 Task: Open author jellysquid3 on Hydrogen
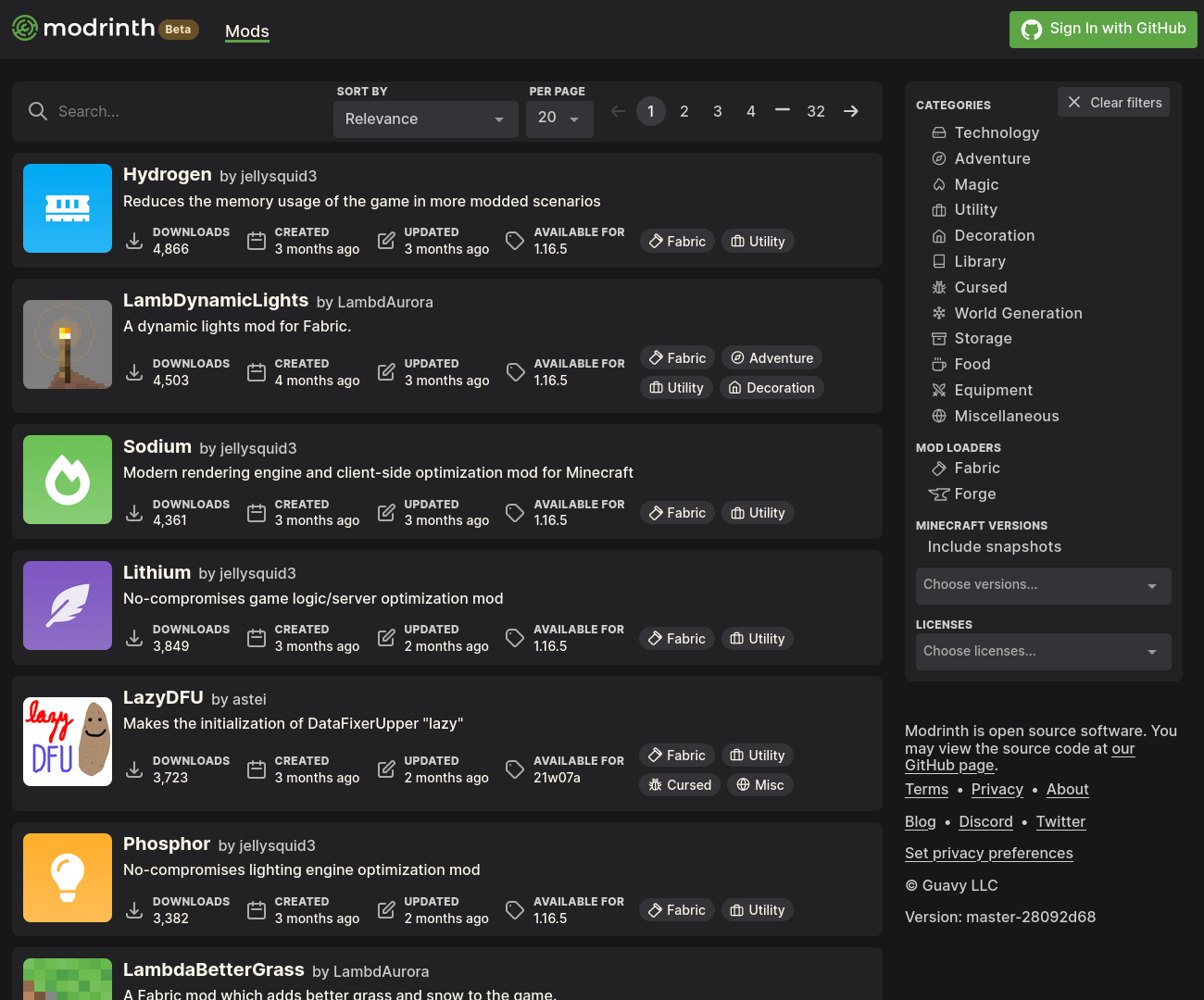click(x=279, y=176)
